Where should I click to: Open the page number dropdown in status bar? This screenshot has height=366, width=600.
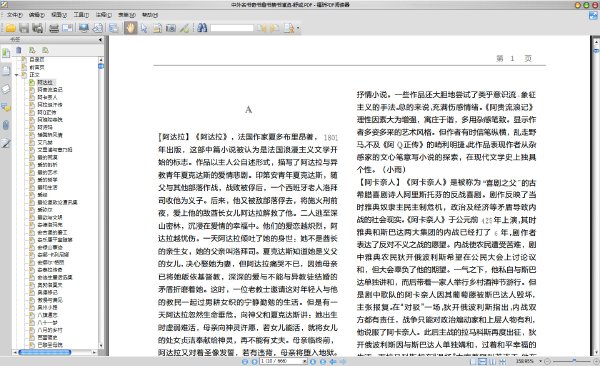tap(305, 361)
